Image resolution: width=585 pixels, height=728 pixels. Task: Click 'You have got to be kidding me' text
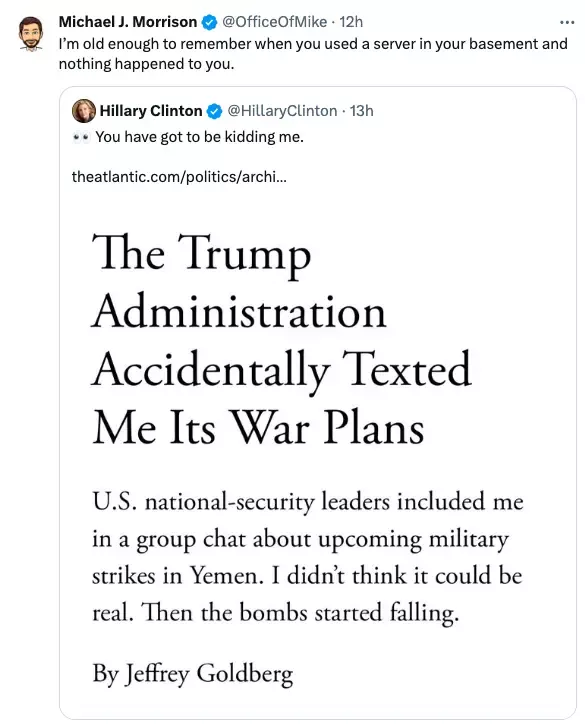point(200,137)
